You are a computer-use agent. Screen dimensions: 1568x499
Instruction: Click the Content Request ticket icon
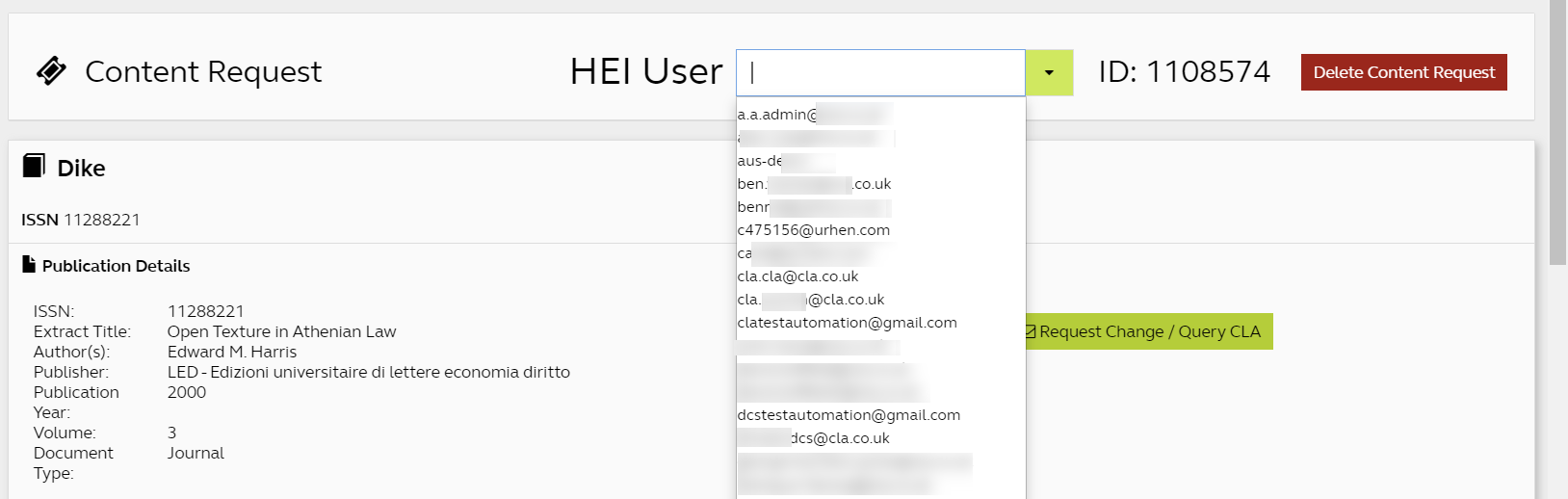(51, 71)
